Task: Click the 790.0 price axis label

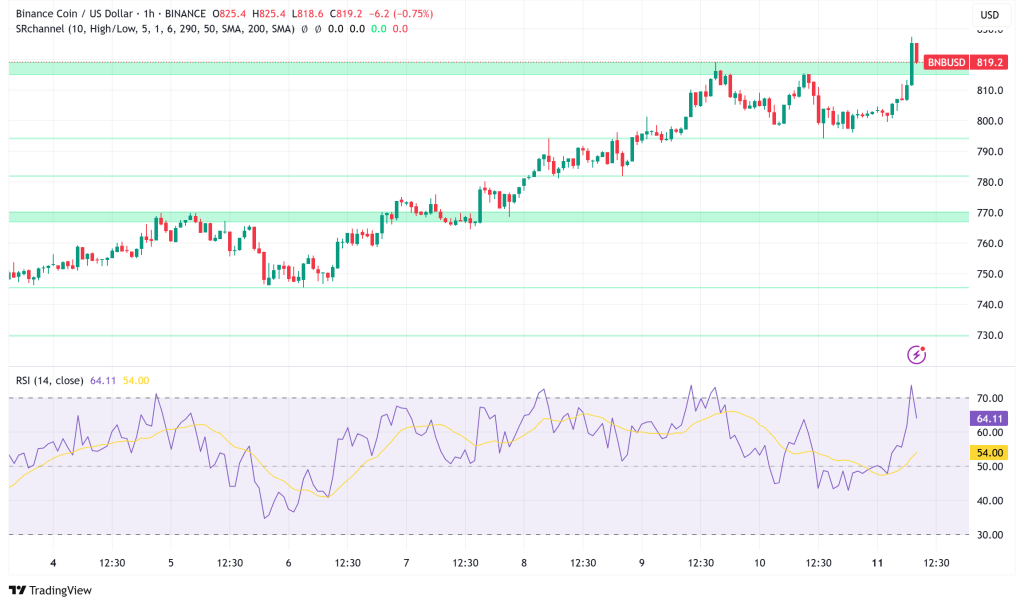Action: tap(989, 152)
